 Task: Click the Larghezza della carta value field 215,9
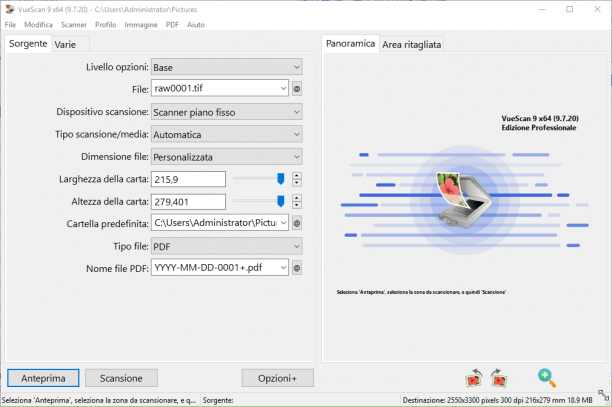tap(189, 179)
